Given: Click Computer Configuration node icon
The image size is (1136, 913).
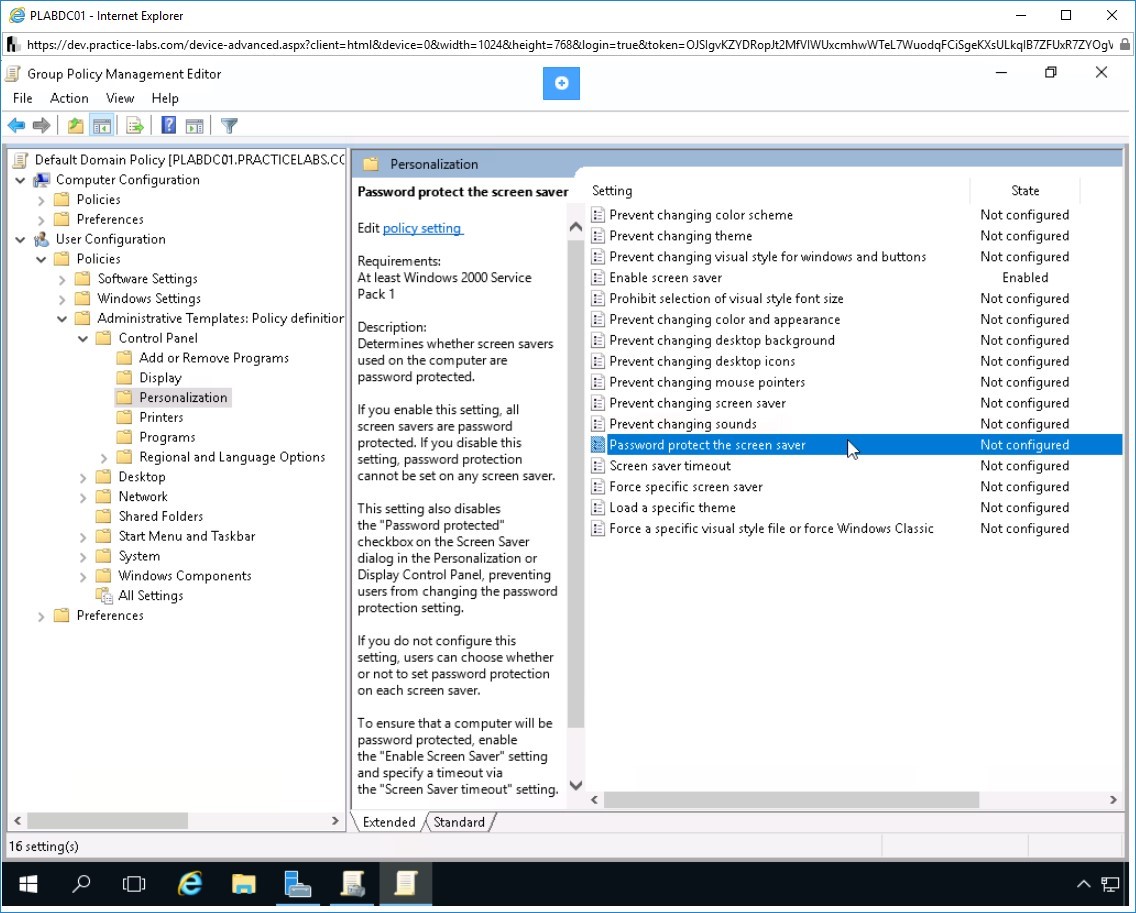Looking at the screenshot, I should click(x=42, y=180).
